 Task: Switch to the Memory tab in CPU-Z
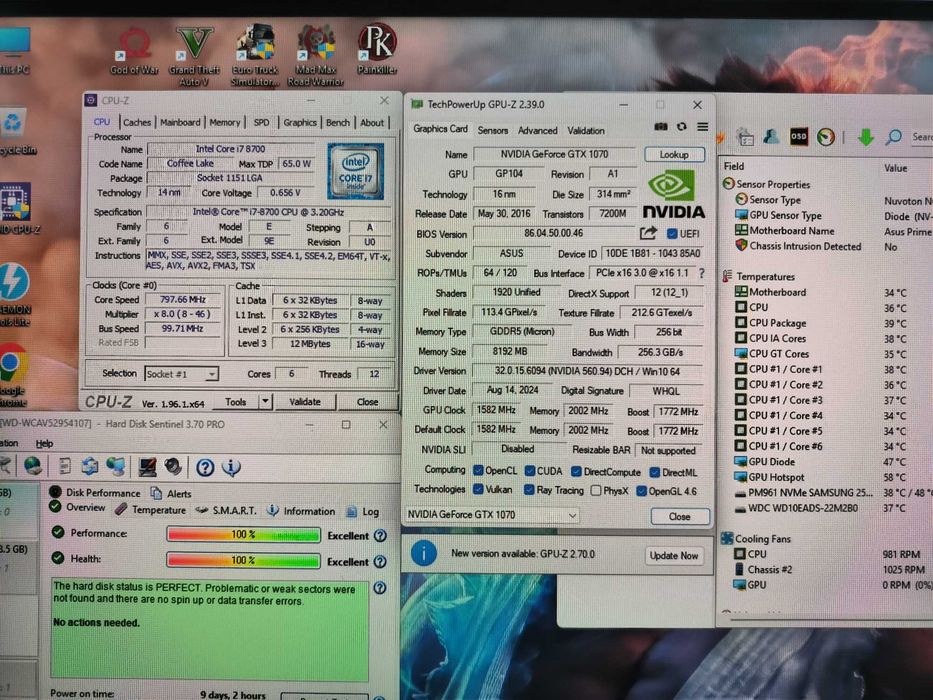coord(225,122)
